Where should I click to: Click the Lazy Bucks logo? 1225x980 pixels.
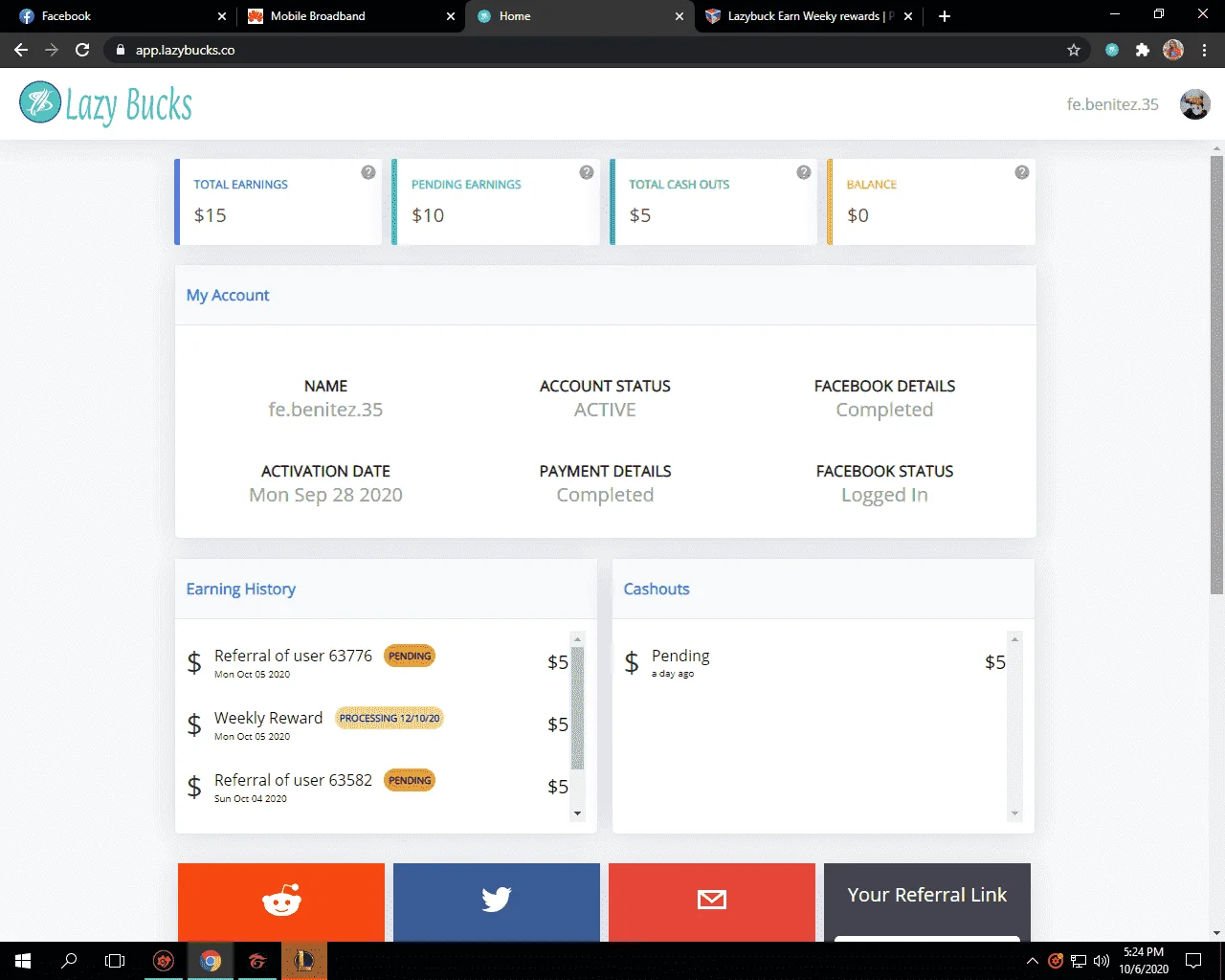click(105, 103)
